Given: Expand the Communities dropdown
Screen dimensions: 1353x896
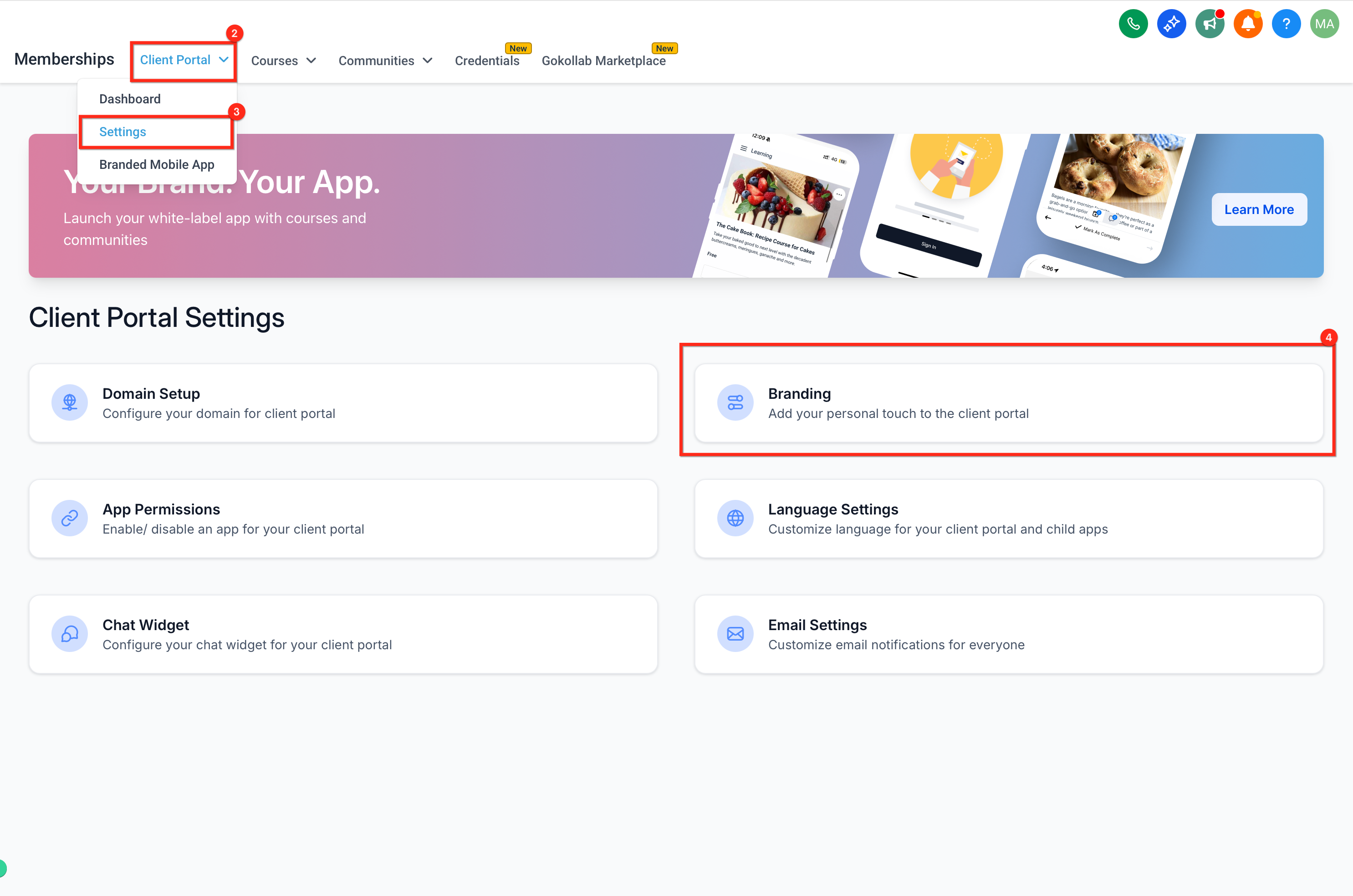Looking at the screenshot, I should [385, 61].
